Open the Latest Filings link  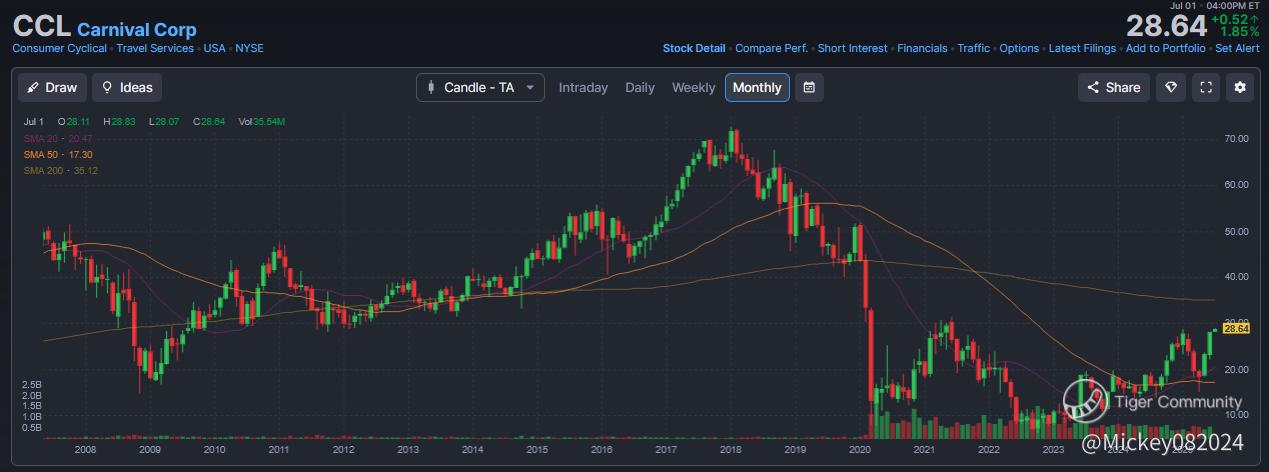(x=1082, y=48)
